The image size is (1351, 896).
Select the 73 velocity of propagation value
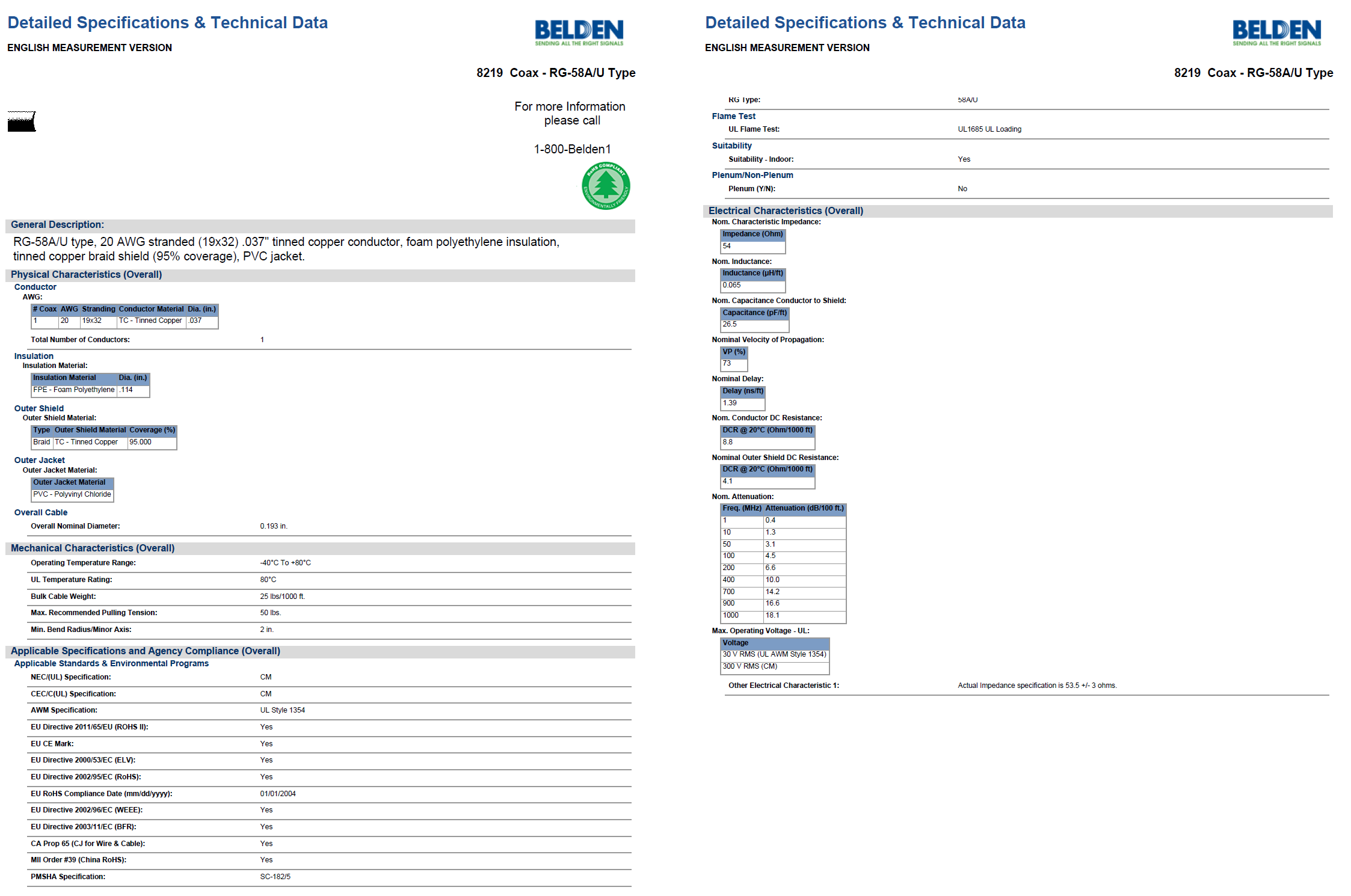(x=734, y=364)
